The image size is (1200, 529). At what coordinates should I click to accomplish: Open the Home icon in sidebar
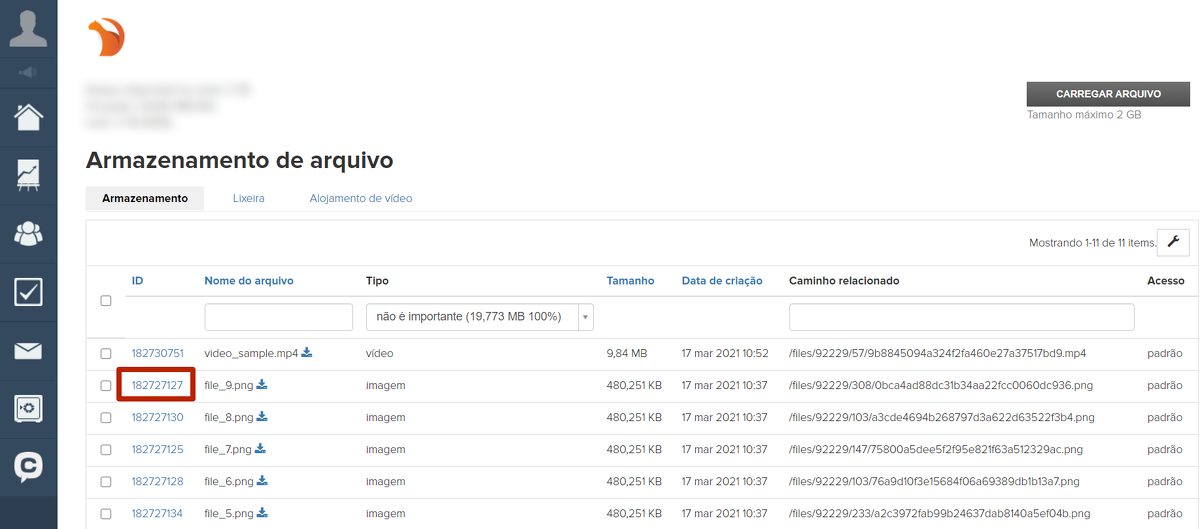tap(28, 117)
